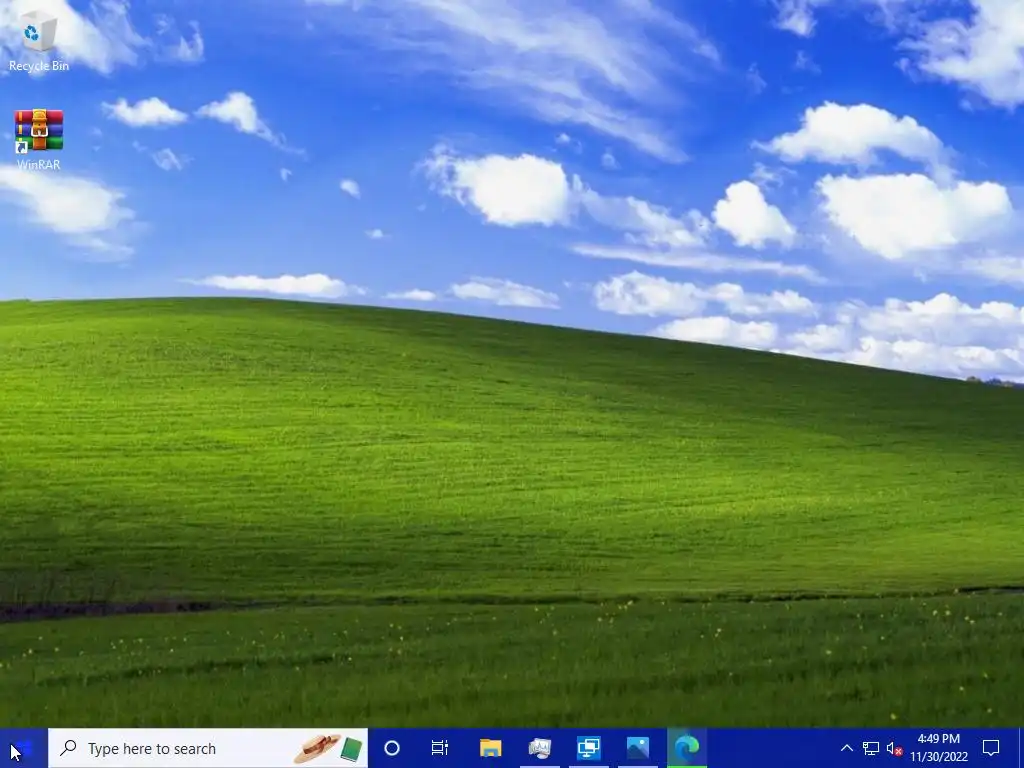Open the performance monitor taskbar app

[539, 748]
